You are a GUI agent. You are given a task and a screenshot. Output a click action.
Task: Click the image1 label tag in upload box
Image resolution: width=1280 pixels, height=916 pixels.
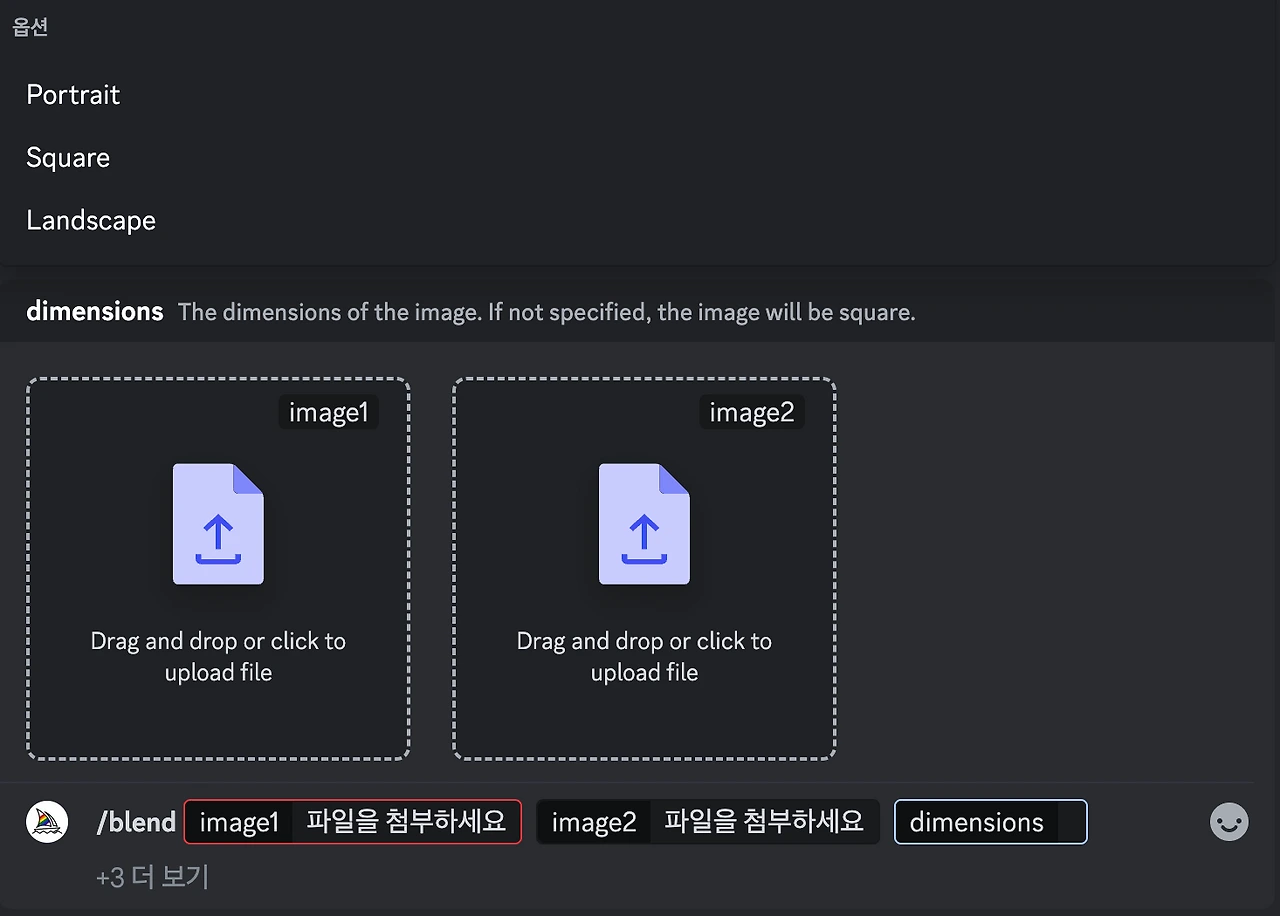[329, 412]
